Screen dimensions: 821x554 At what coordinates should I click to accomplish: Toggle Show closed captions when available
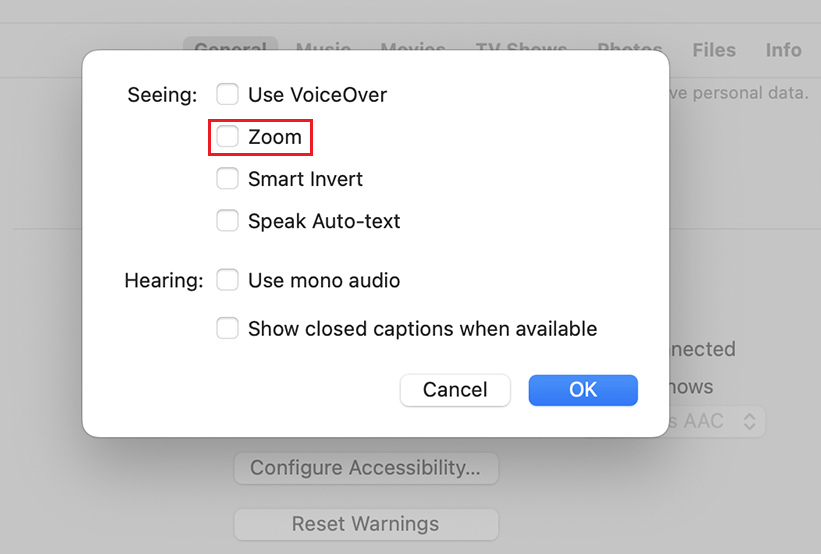228,328
